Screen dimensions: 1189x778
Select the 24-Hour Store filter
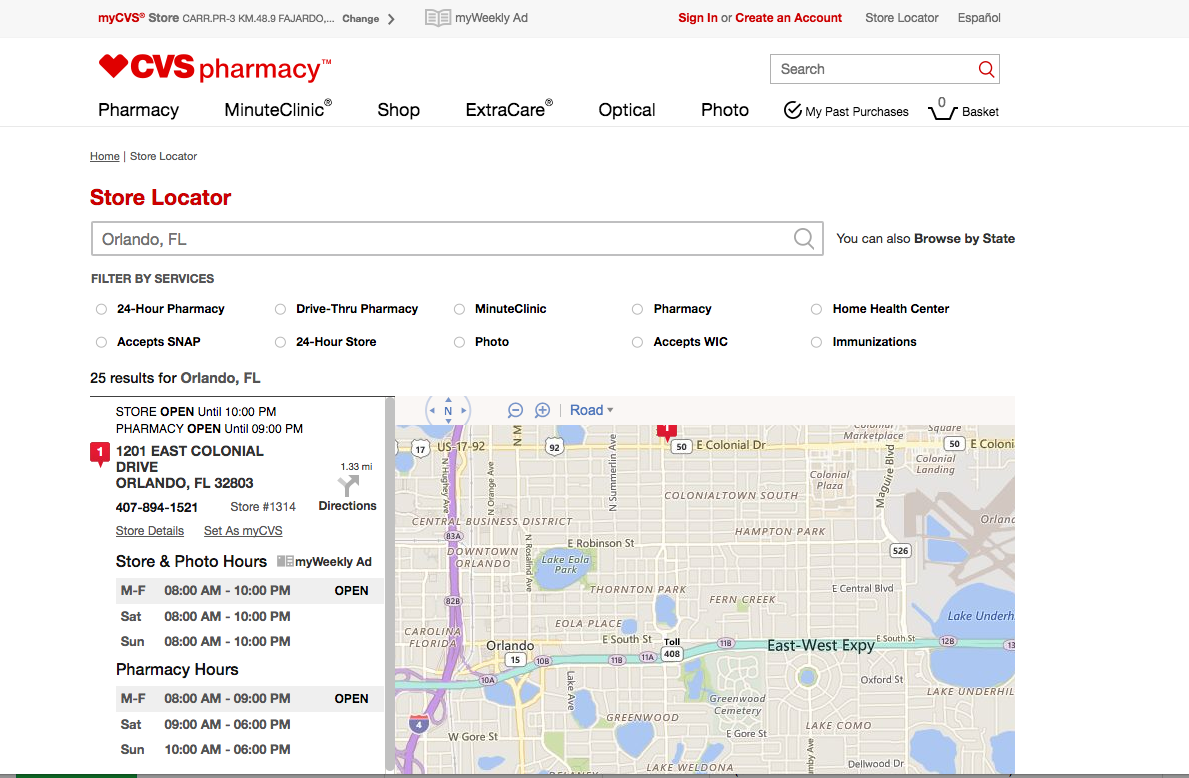coord(280,342)
